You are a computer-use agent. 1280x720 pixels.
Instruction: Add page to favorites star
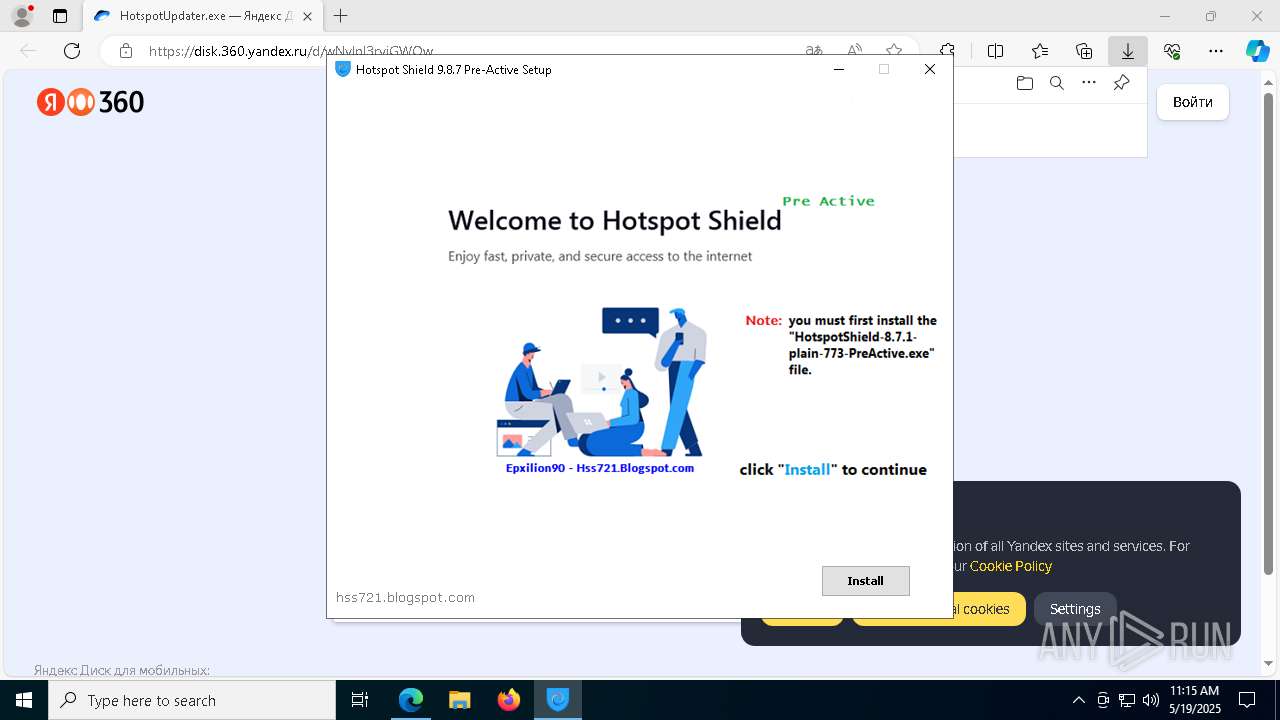coord(894,51)
